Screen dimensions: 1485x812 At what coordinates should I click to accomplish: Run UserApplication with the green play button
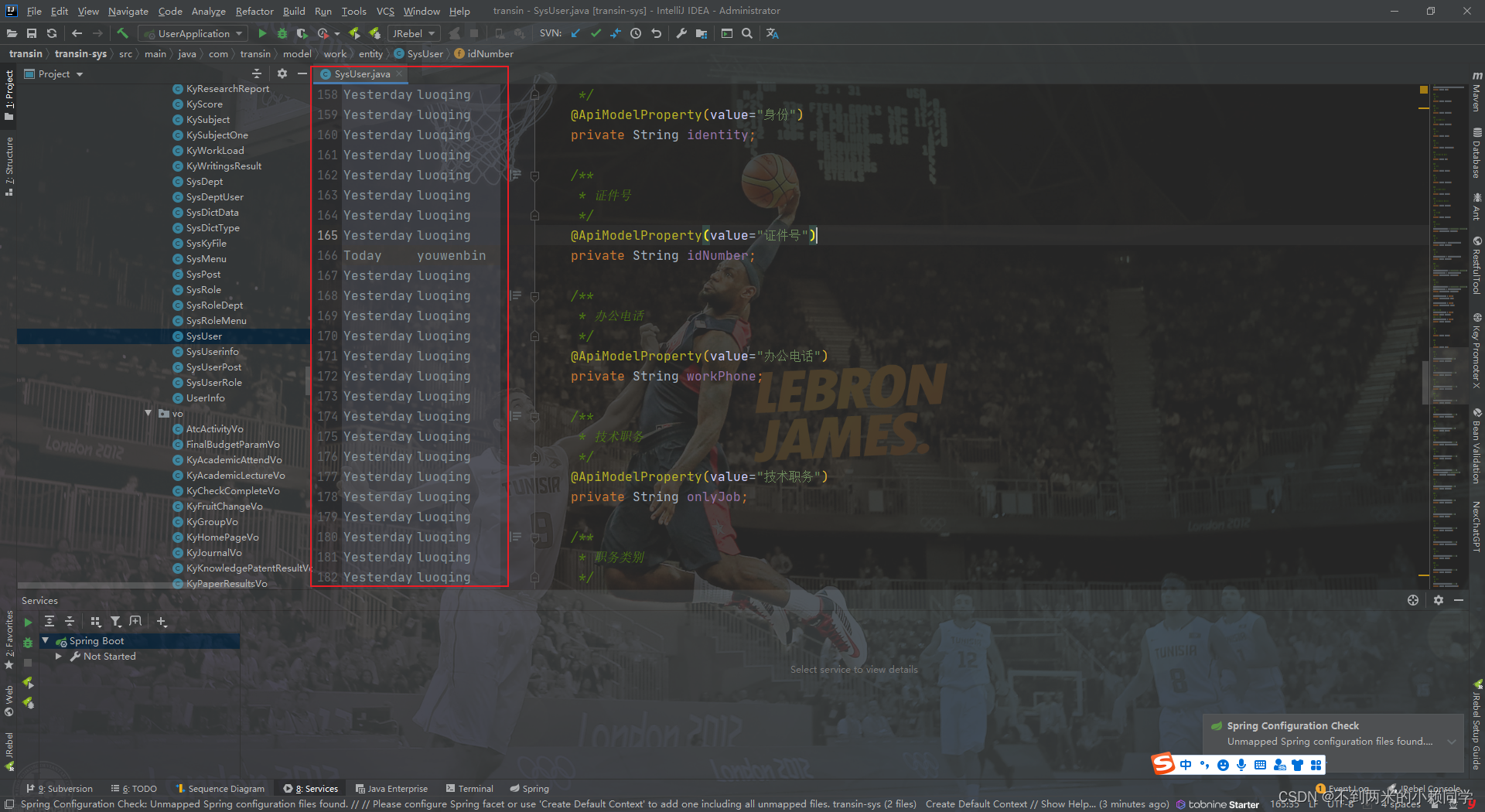pos(262,33)
